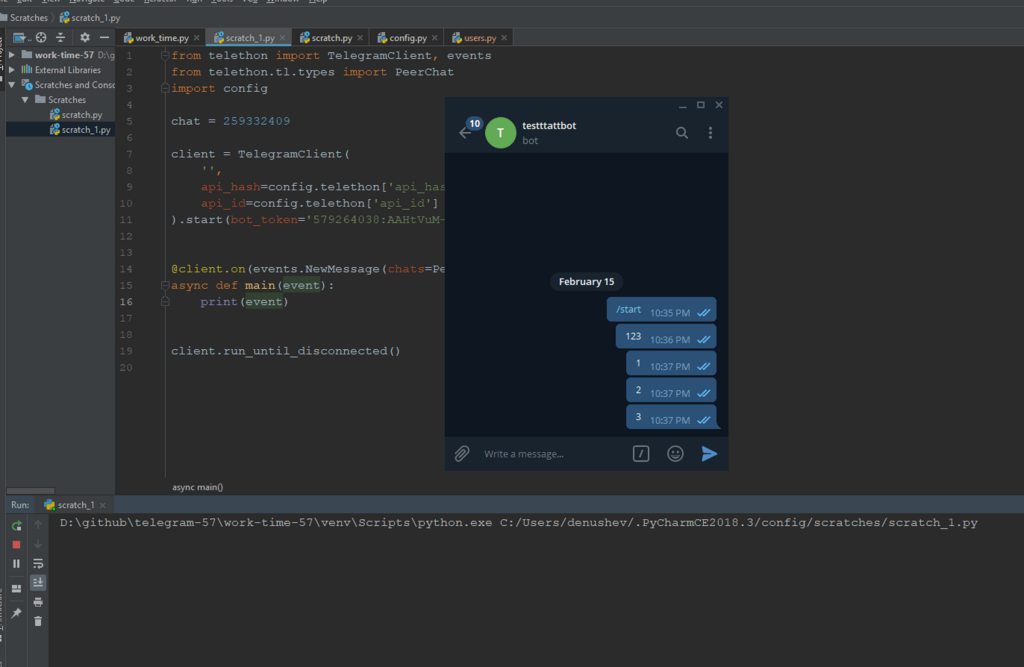Click client.run_until_disconnected() code line
The height and width of the screenshot is (667, 1024).
click(285, 351)
